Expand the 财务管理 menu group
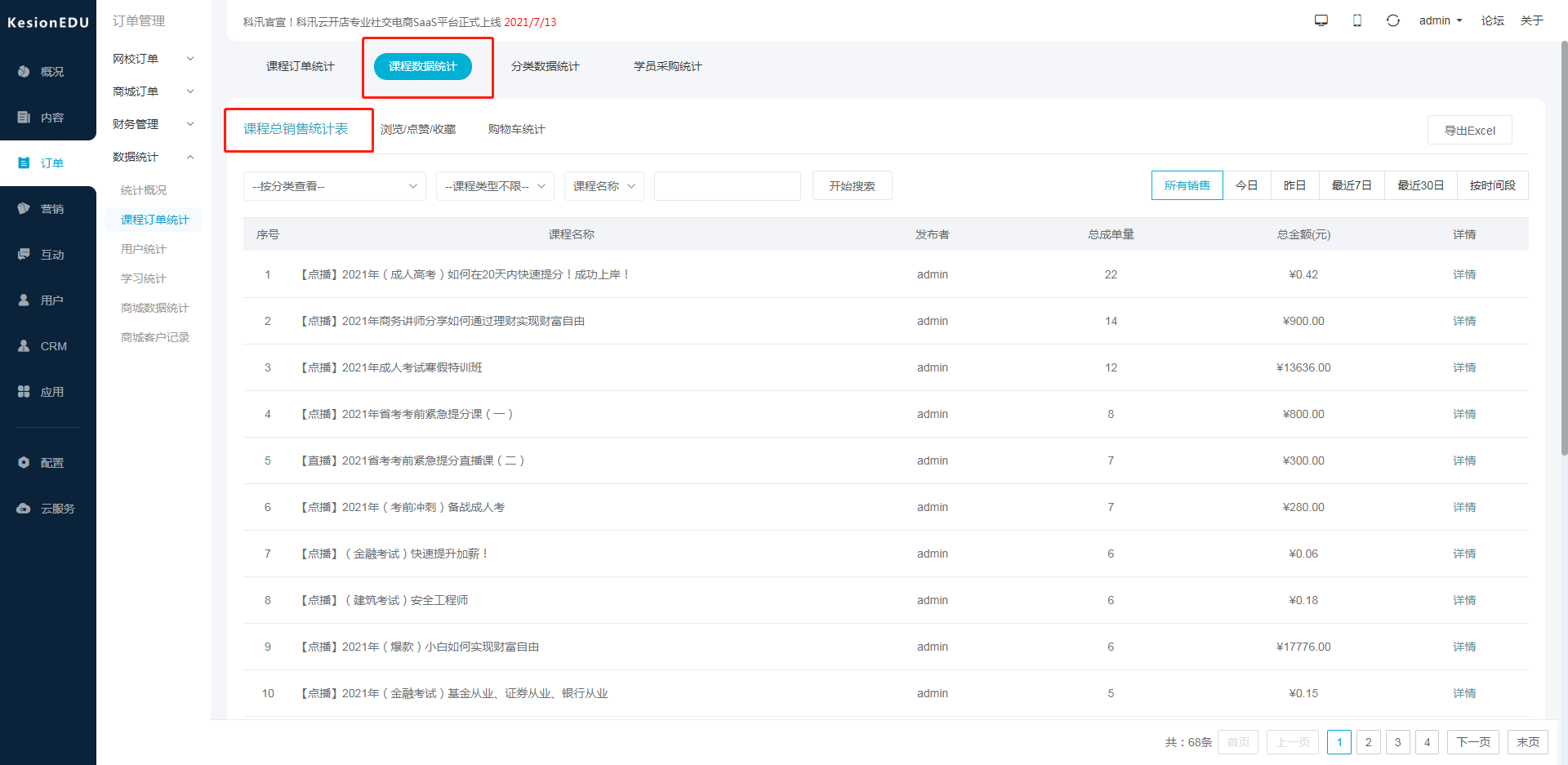Image resolution: width=1568 pixels, height=765 pixels. [154, 124]
